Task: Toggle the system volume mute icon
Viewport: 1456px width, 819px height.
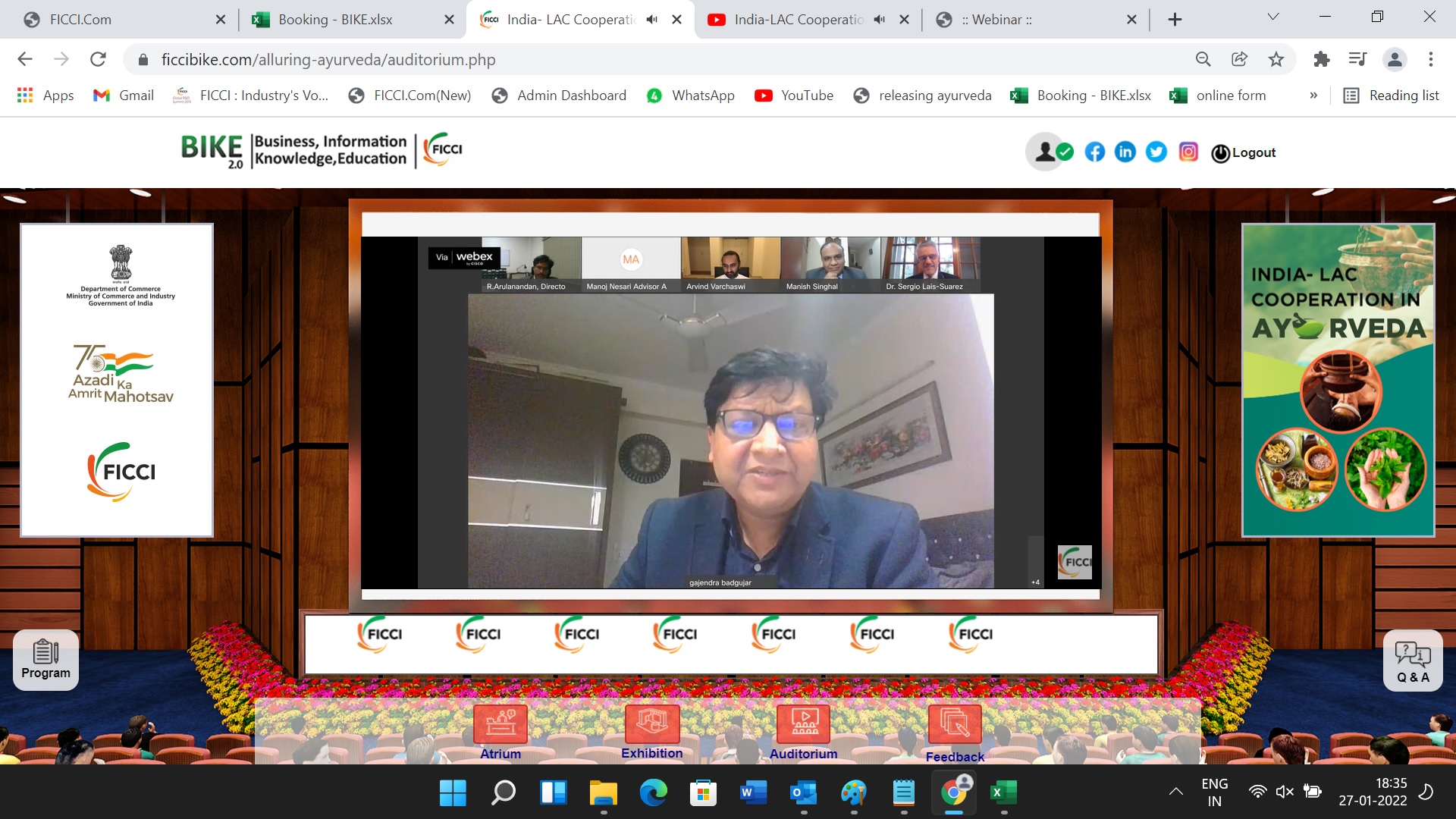Action: tap(1285, 792)
